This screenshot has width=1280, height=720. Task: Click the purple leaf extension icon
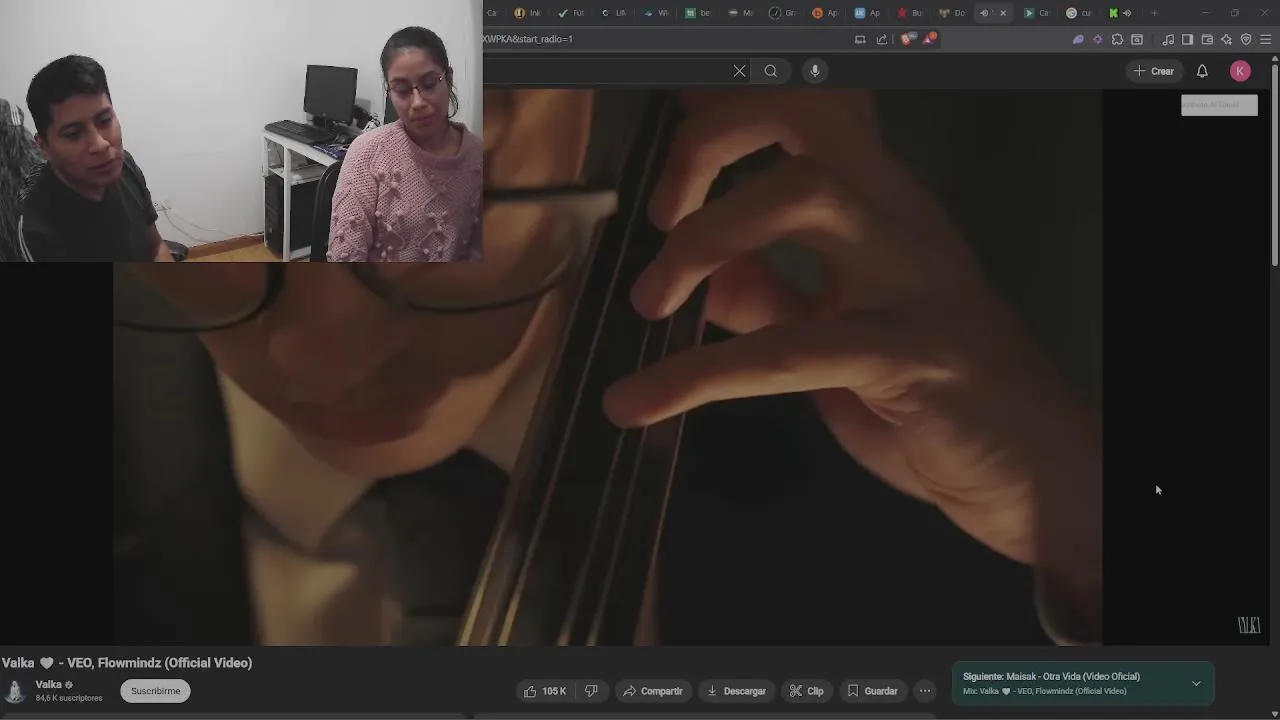pyautogui.click(x=1078, y=39)
